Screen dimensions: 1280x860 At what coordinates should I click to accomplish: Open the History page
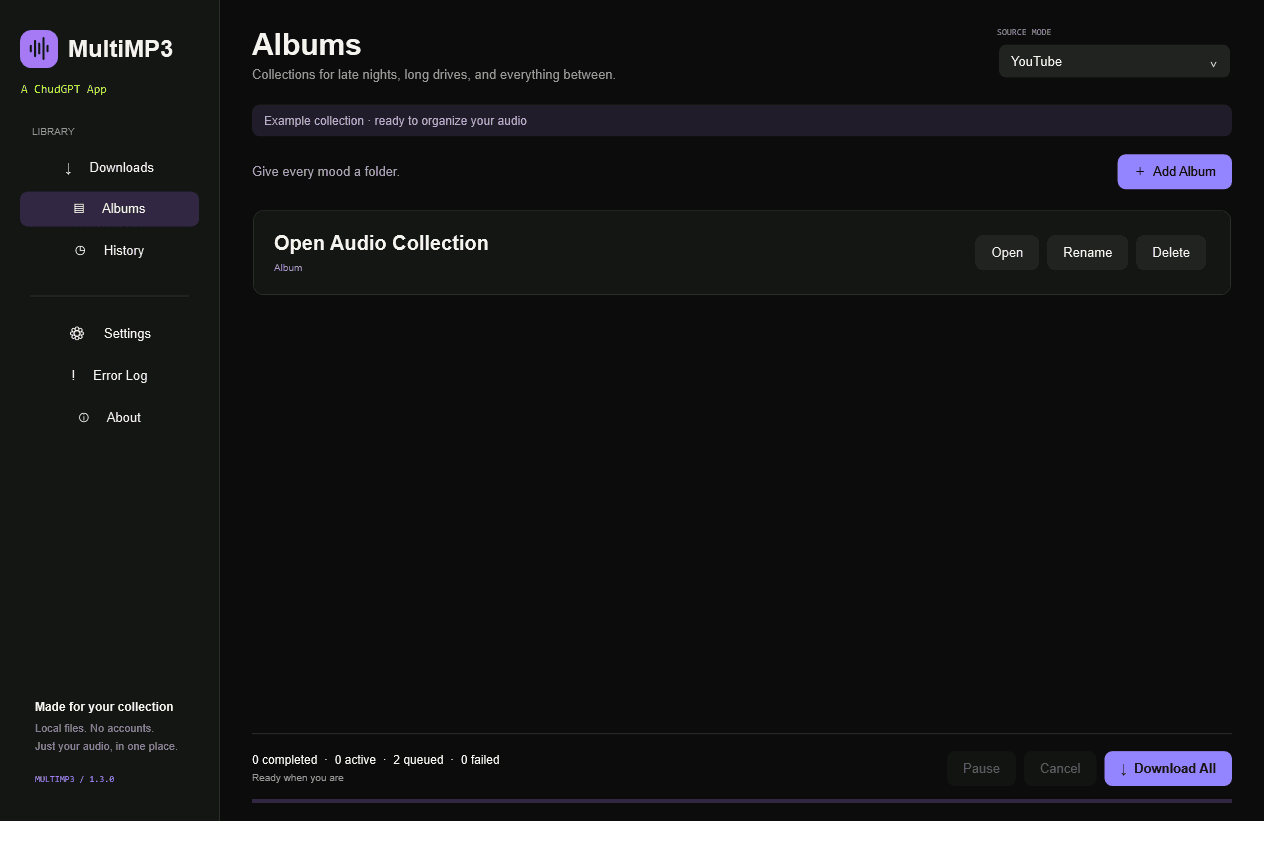[x=109, y=251]
